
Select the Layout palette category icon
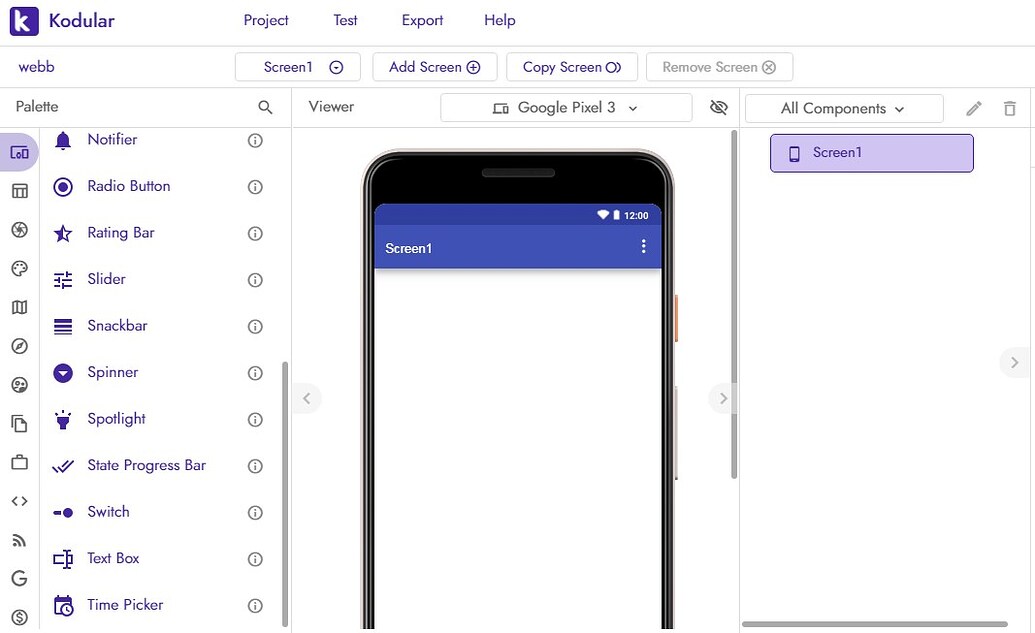[x=20, y=191]
